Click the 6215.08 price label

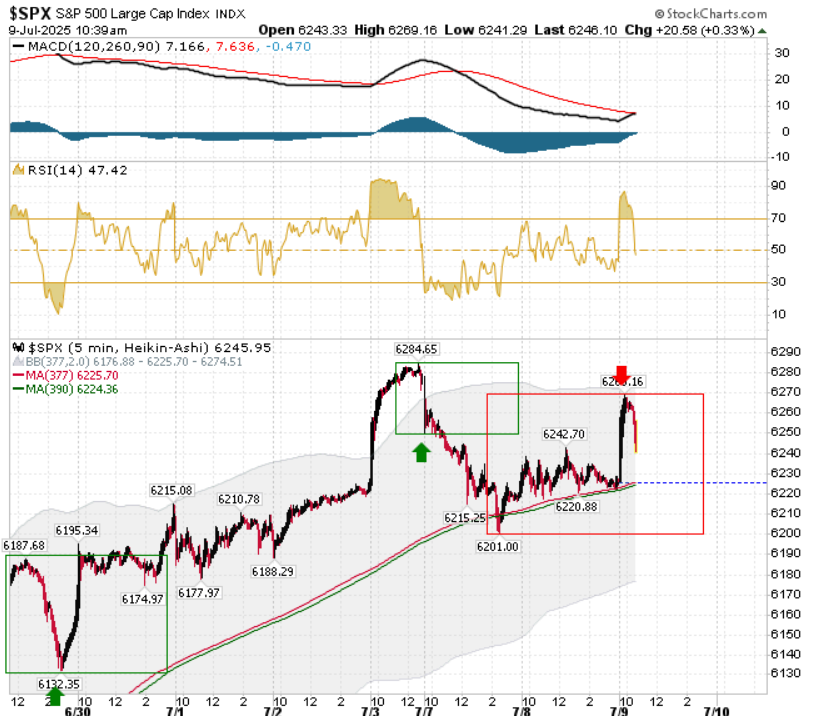171,490
